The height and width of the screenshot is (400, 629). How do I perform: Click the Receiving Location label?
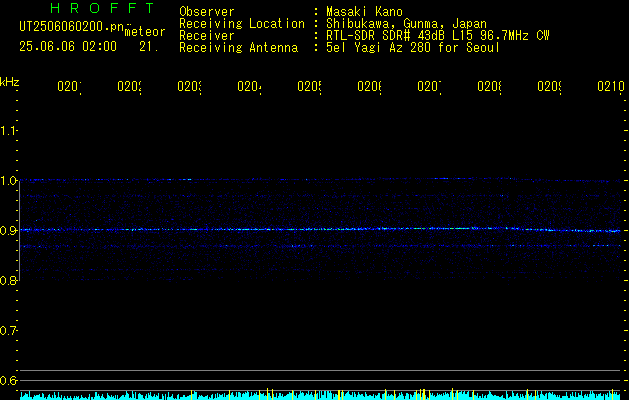242,24
